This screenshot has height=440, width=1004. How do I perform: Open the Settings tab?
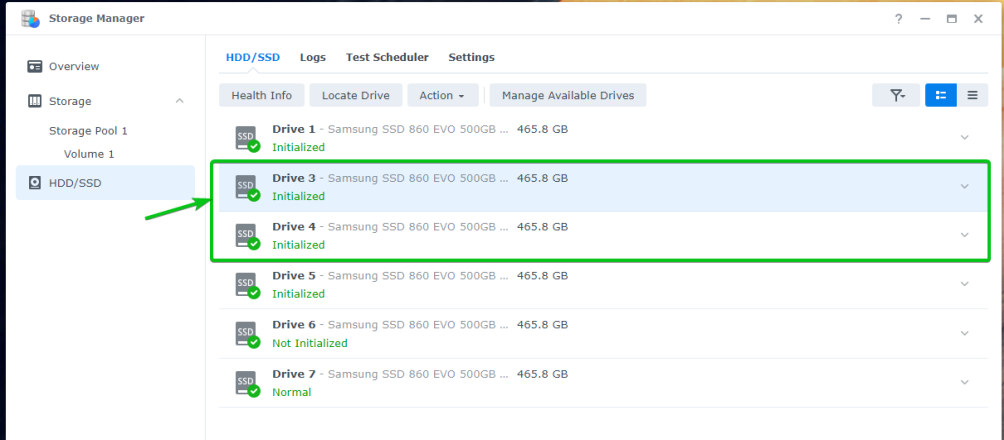tap(471, 58)
